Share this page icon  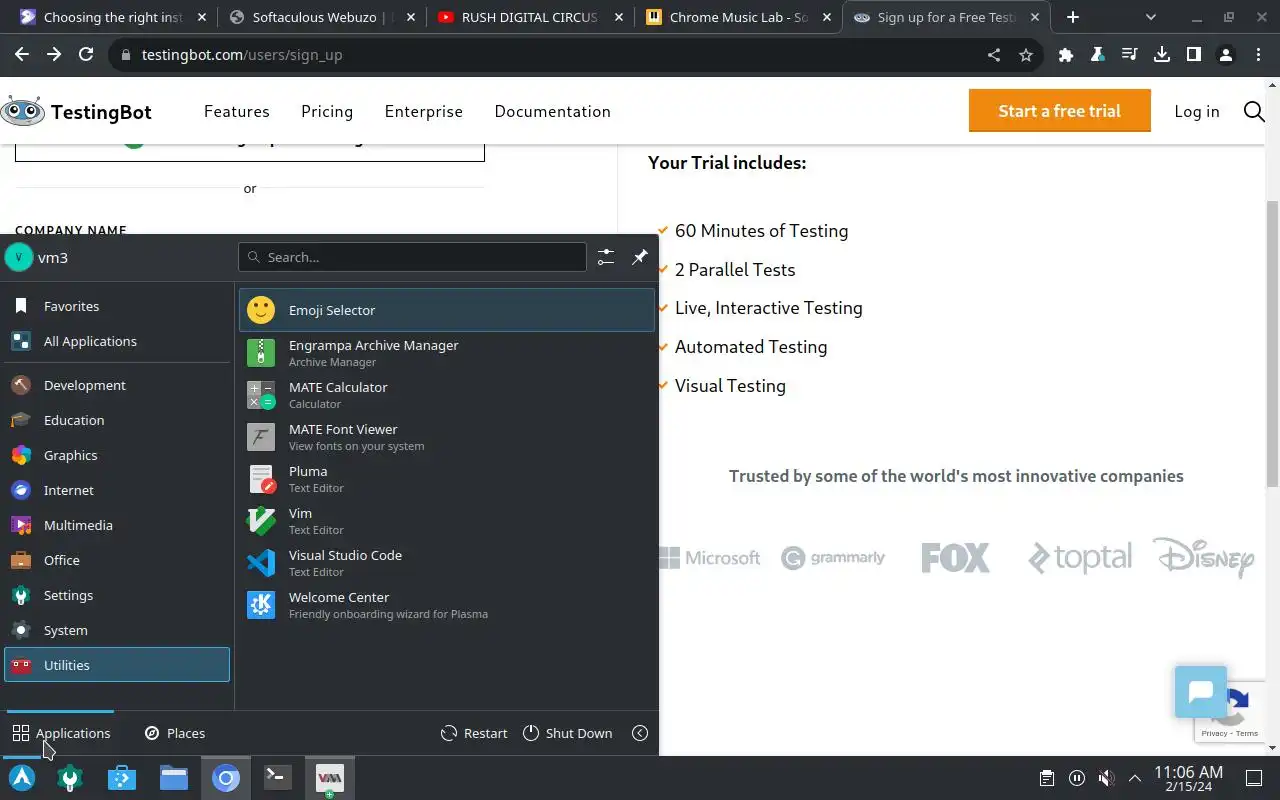(x=994, y=55)
